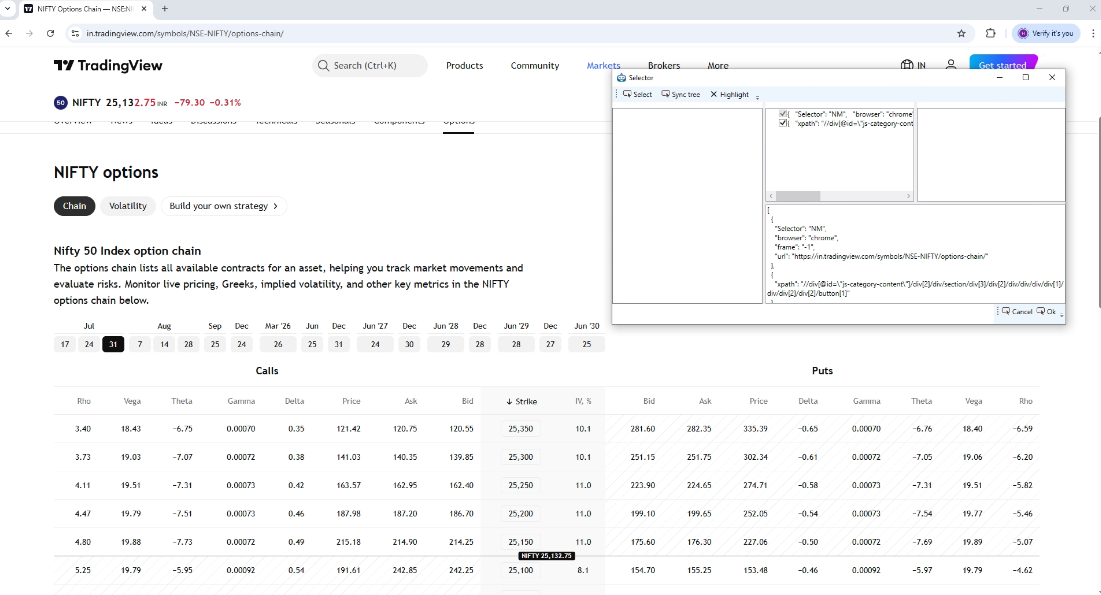Sort by the Strike column header
This screenshot has width=1101, height=595.
[x=521, y=401]
